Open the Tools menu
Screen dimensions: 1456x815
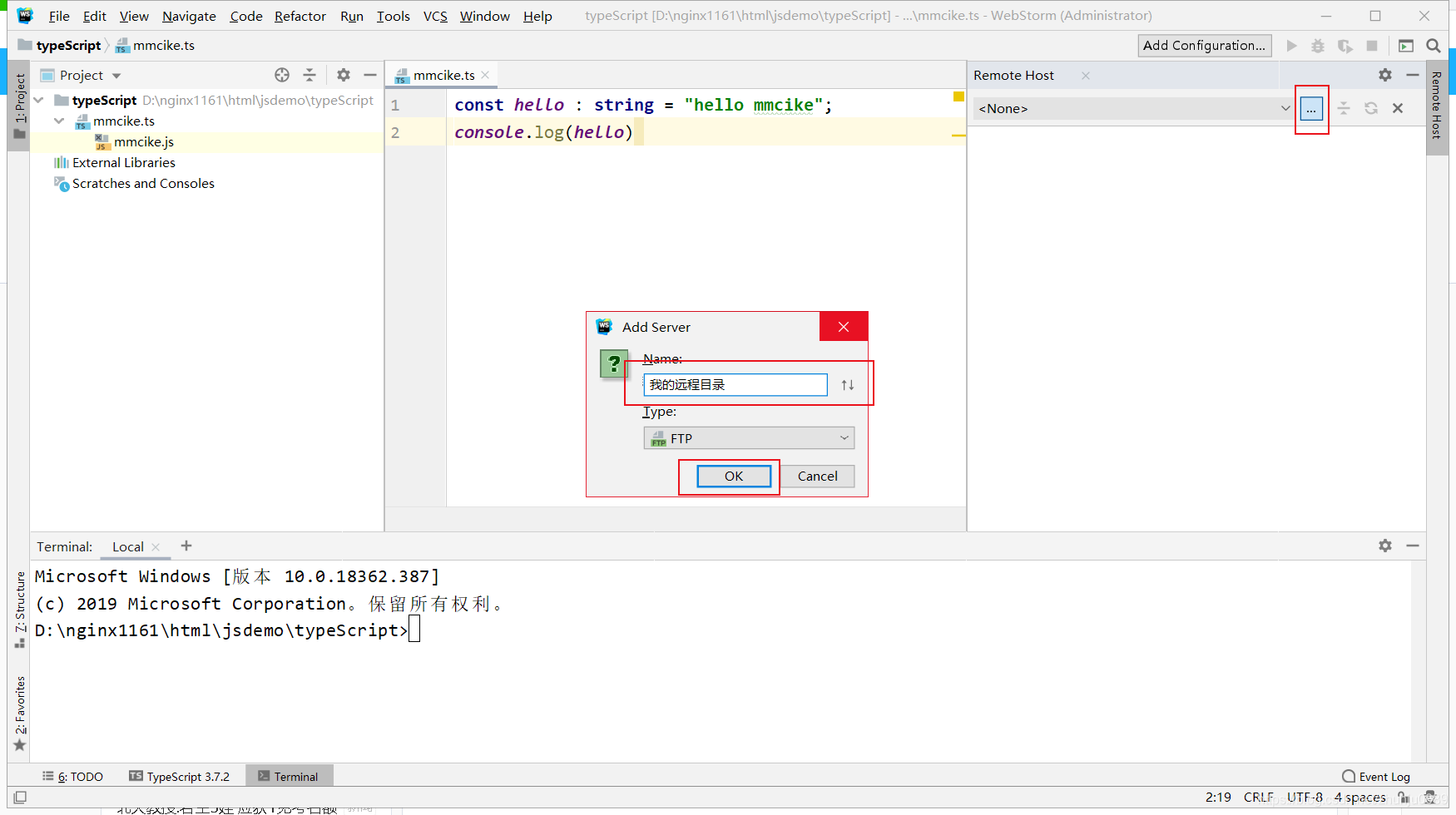[x=393, y=16]
